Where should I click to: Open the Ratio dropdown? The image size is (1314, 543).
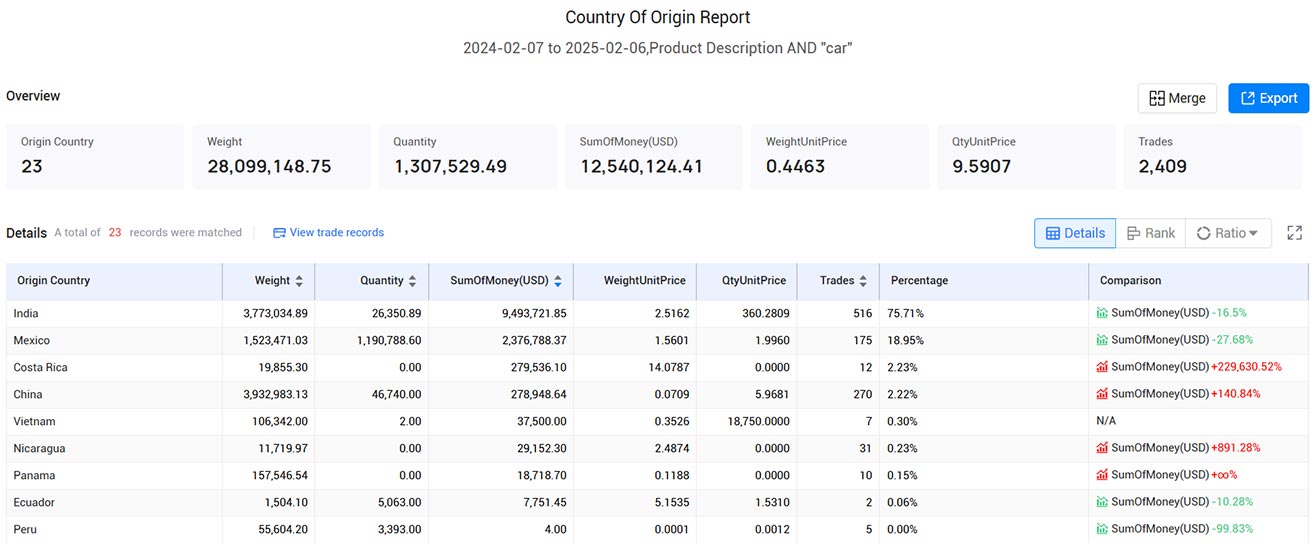[x=1228, y=233]
